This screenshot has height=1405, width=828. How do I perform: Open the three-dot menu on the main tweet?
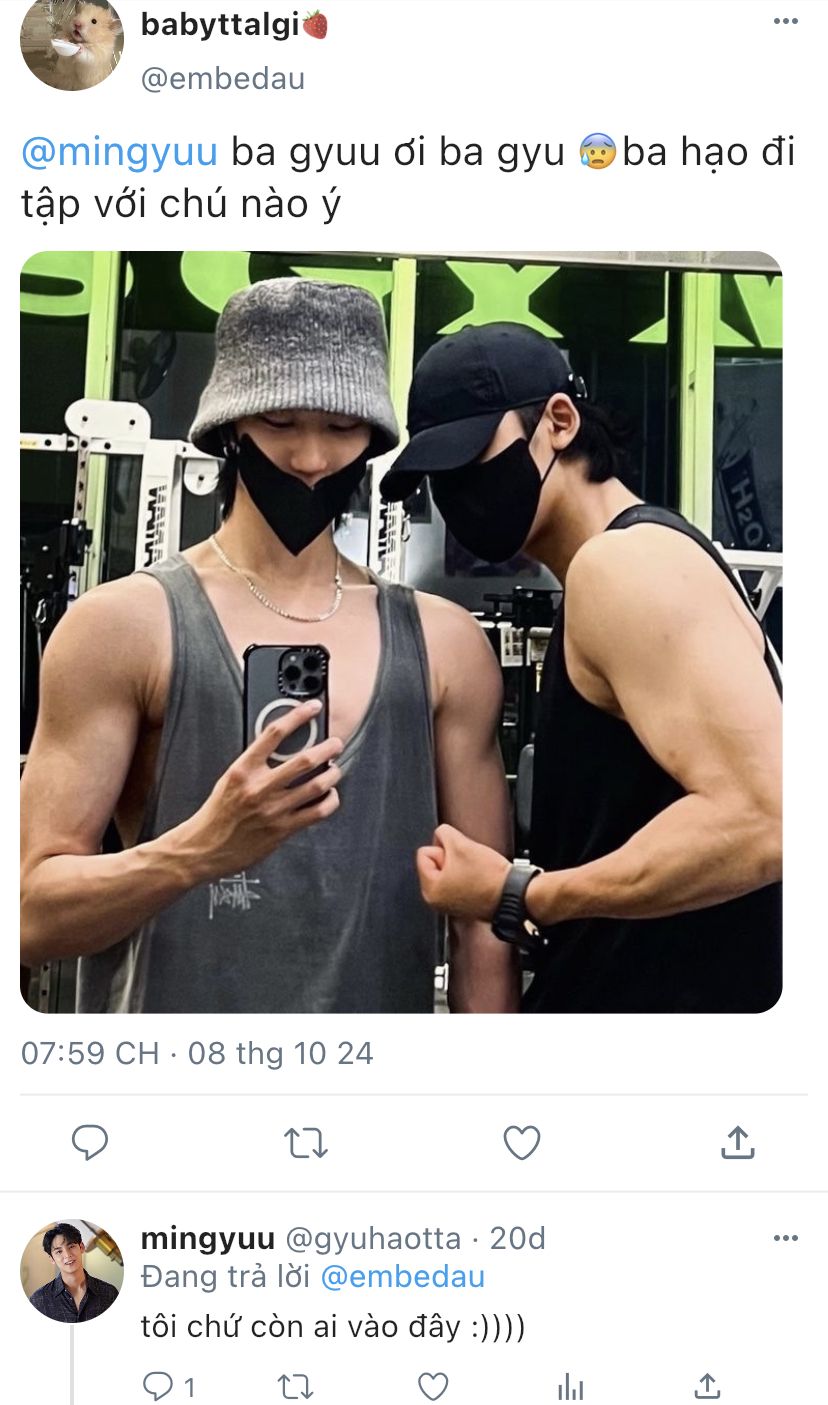(786, 22)
